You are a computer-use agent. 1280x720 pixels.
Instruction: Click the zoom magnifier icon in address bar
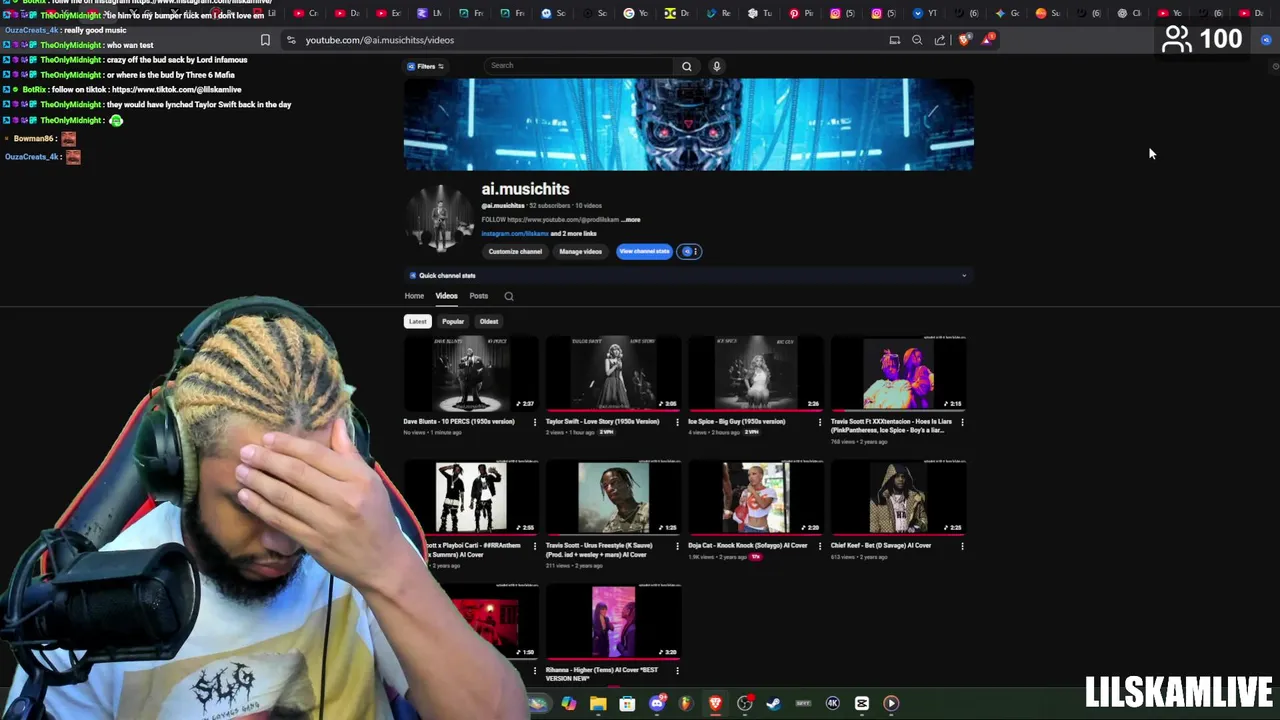(x=917, y=40)
